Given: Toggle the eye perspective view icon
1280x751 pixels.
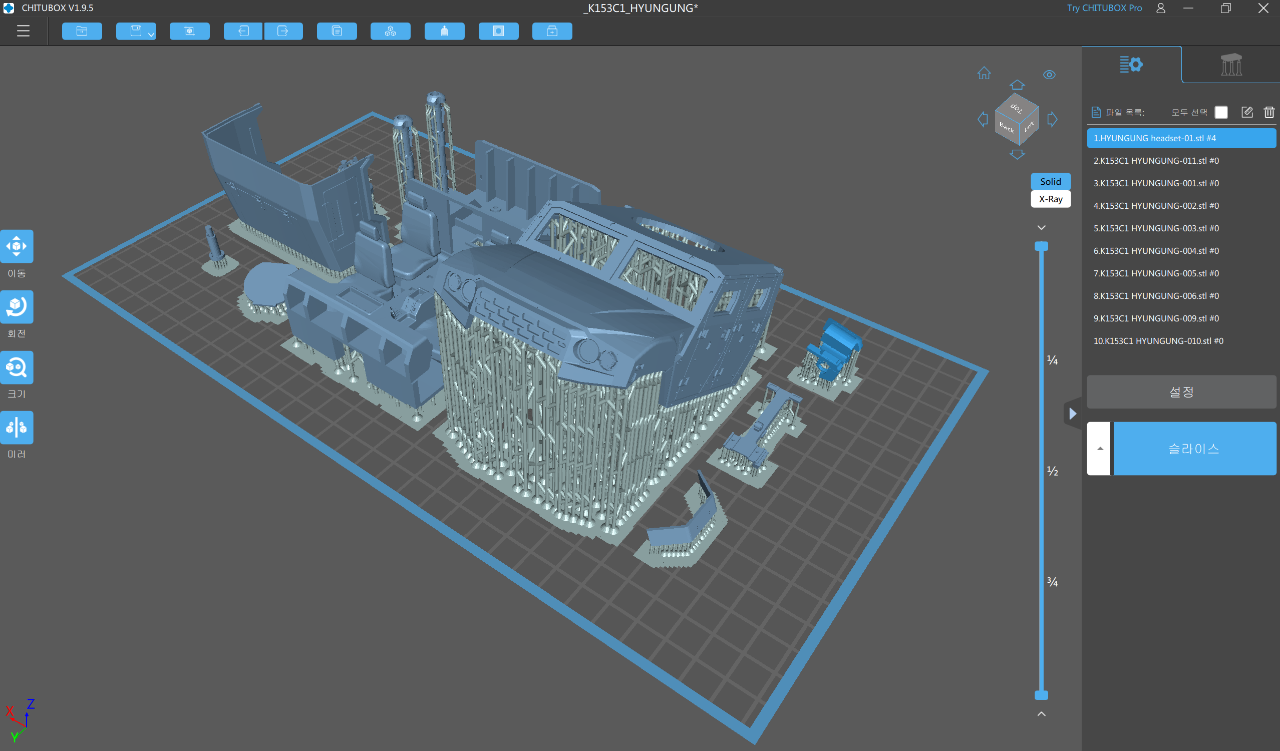Looking at the screenshot, I should 1049,75.
